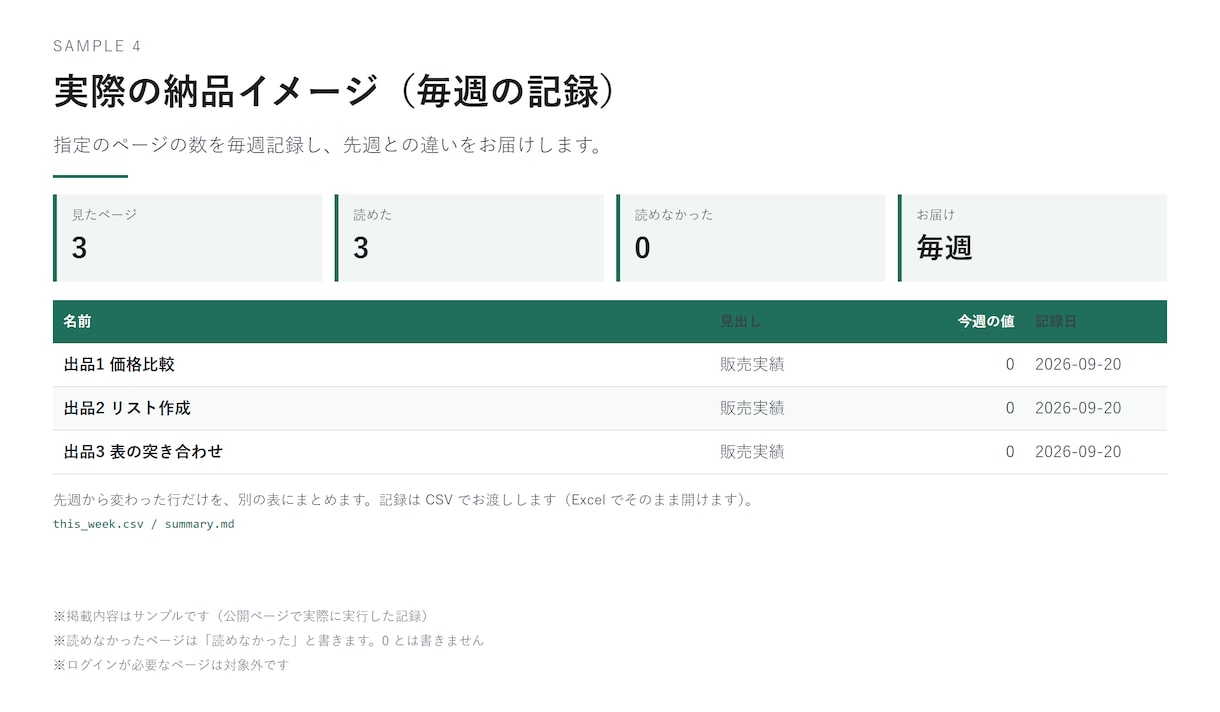The height and width of the screenshot is (712, 1220).
Task: Click the SAMPLE 4 label
Action: 97,46
